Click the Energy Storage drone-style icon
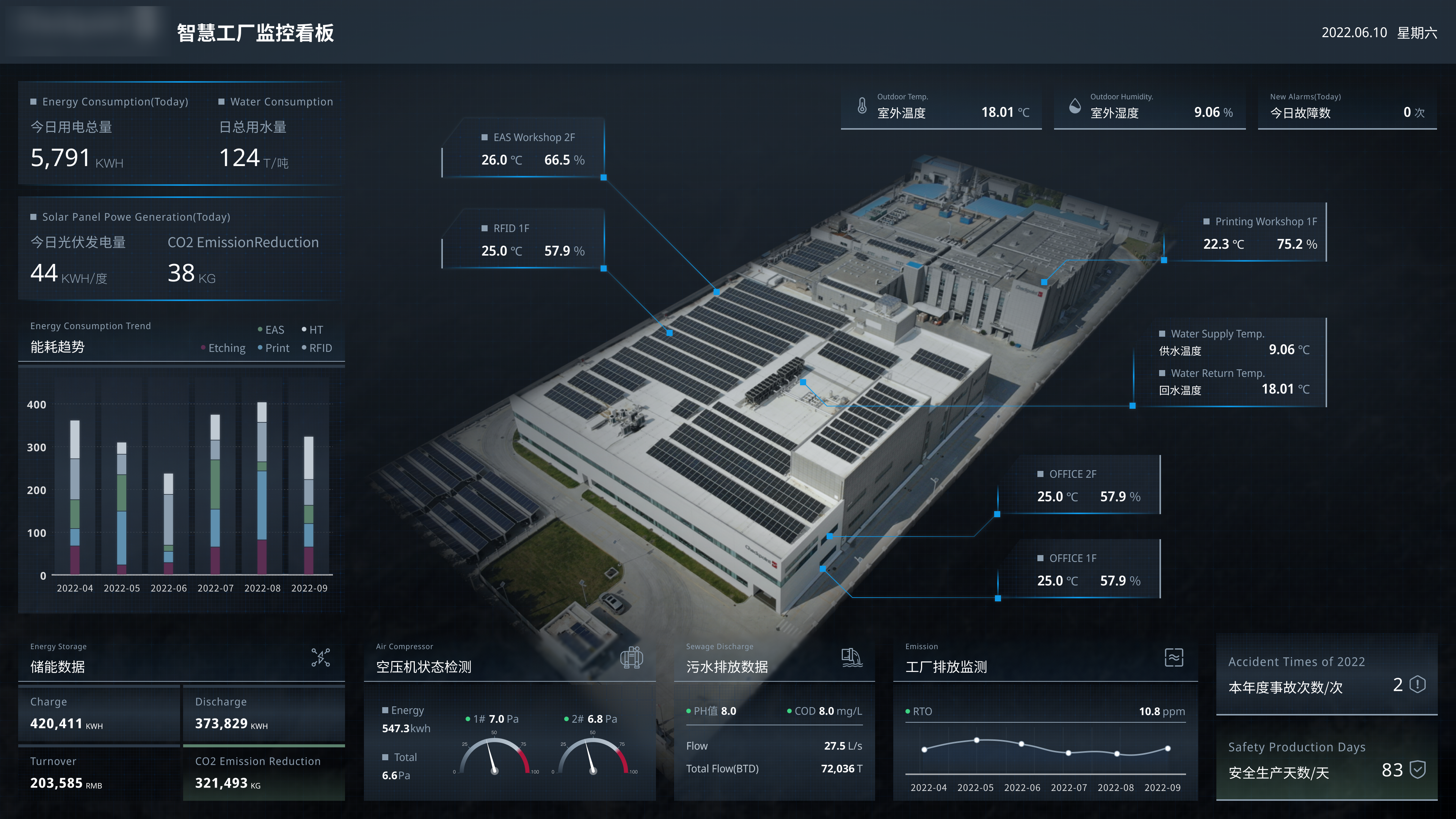Screen dimensions: 1456x819 point(320,657)
